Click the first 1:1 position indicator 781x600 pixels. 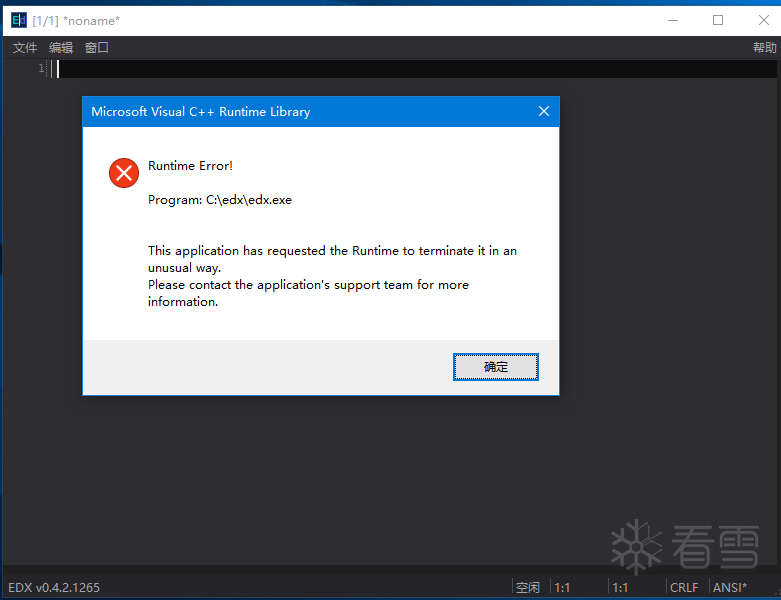pos(562,588)
